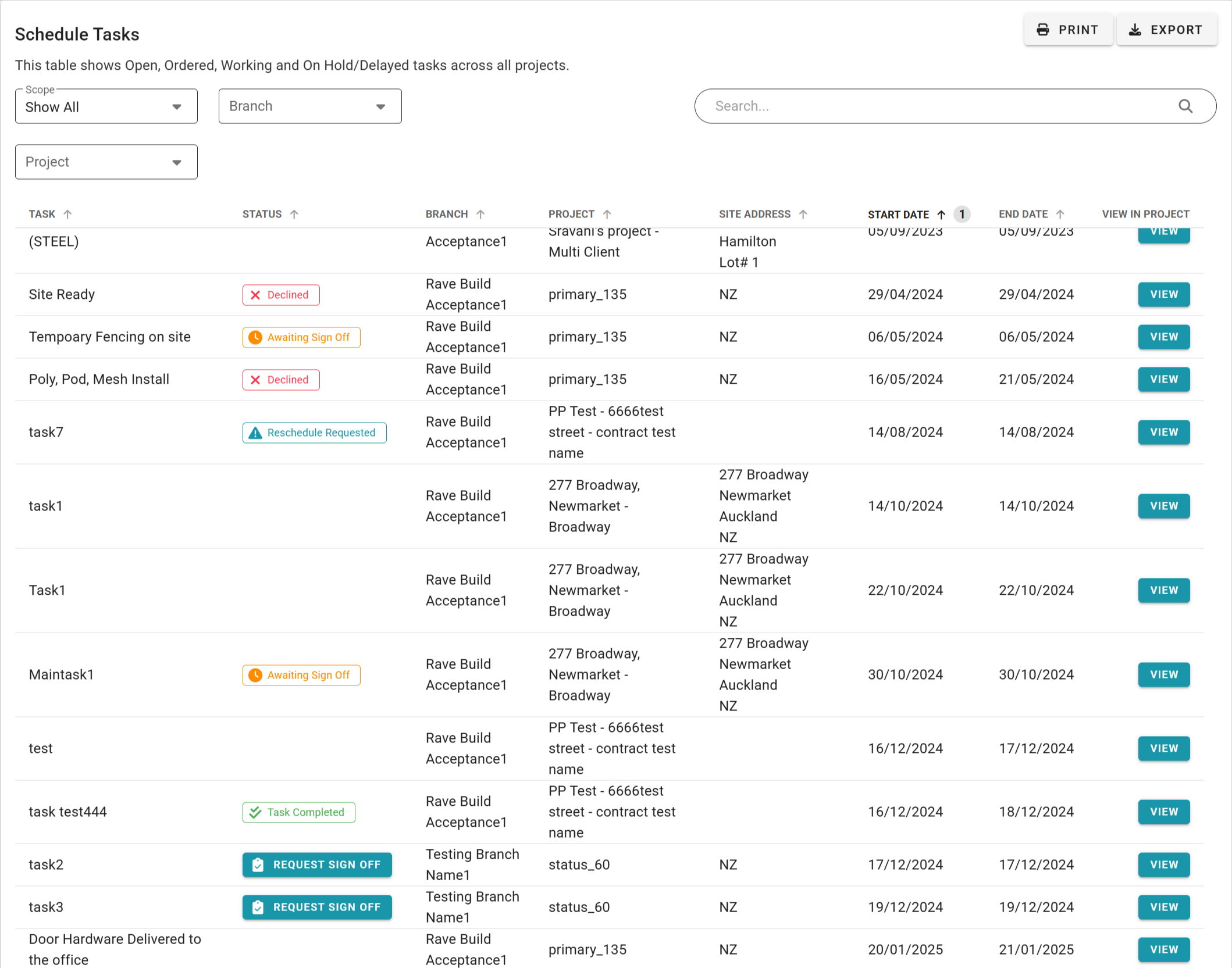Click Testing Branch Name1 in task3 row

pos(472,907)
